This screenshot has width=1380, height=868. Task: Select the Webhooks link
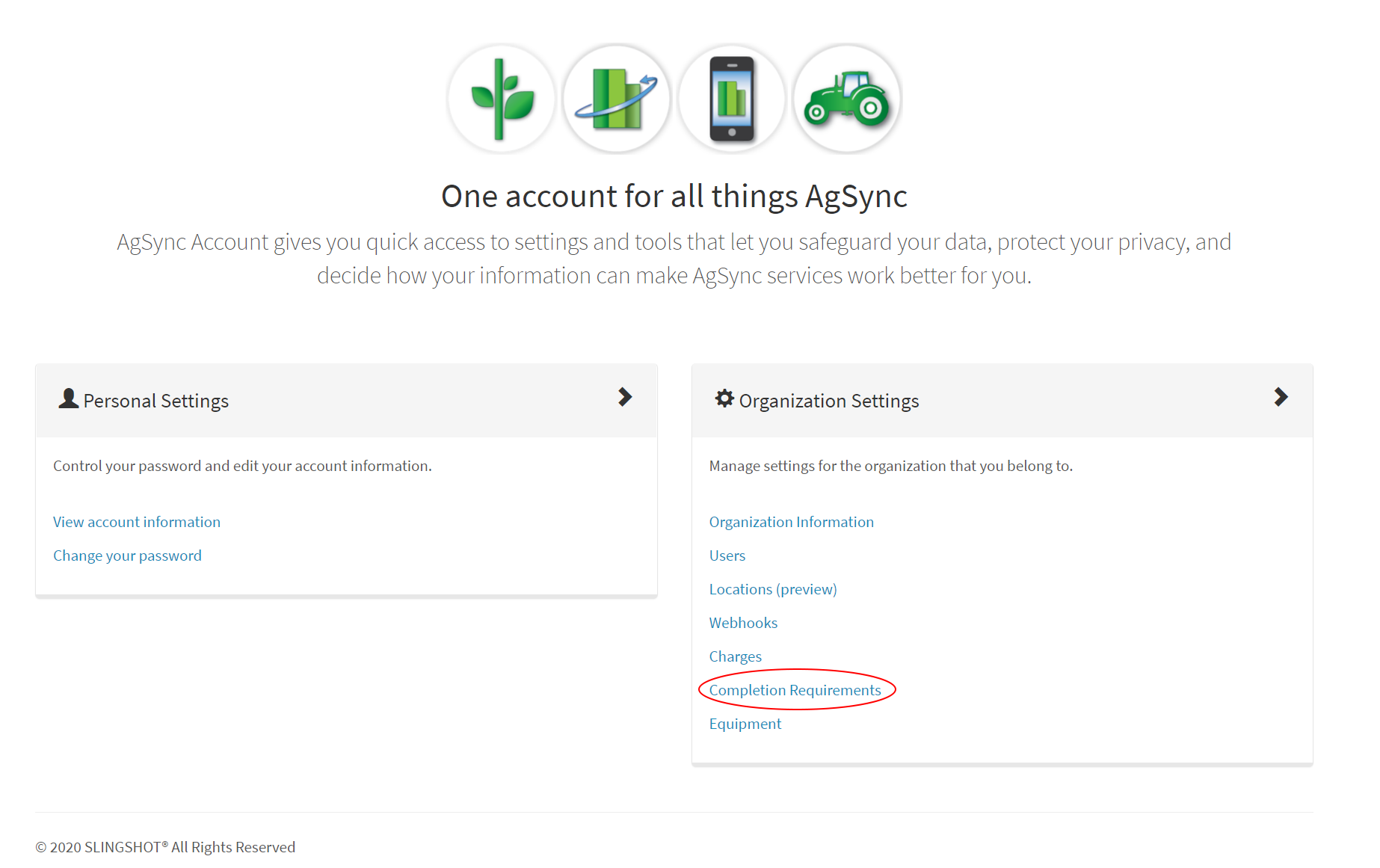click(x=743, y=623)
